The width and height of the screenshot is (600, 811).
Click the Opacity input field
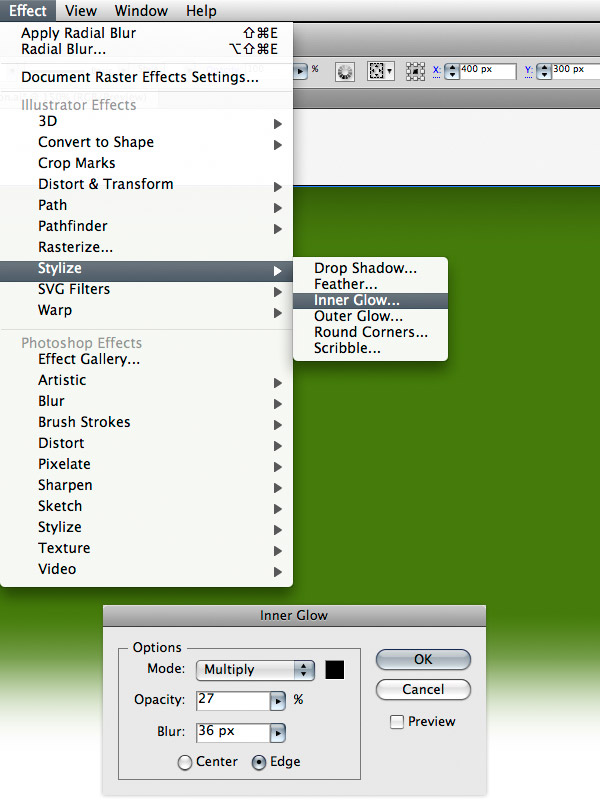pyautogui.click(x=233, y=700)
